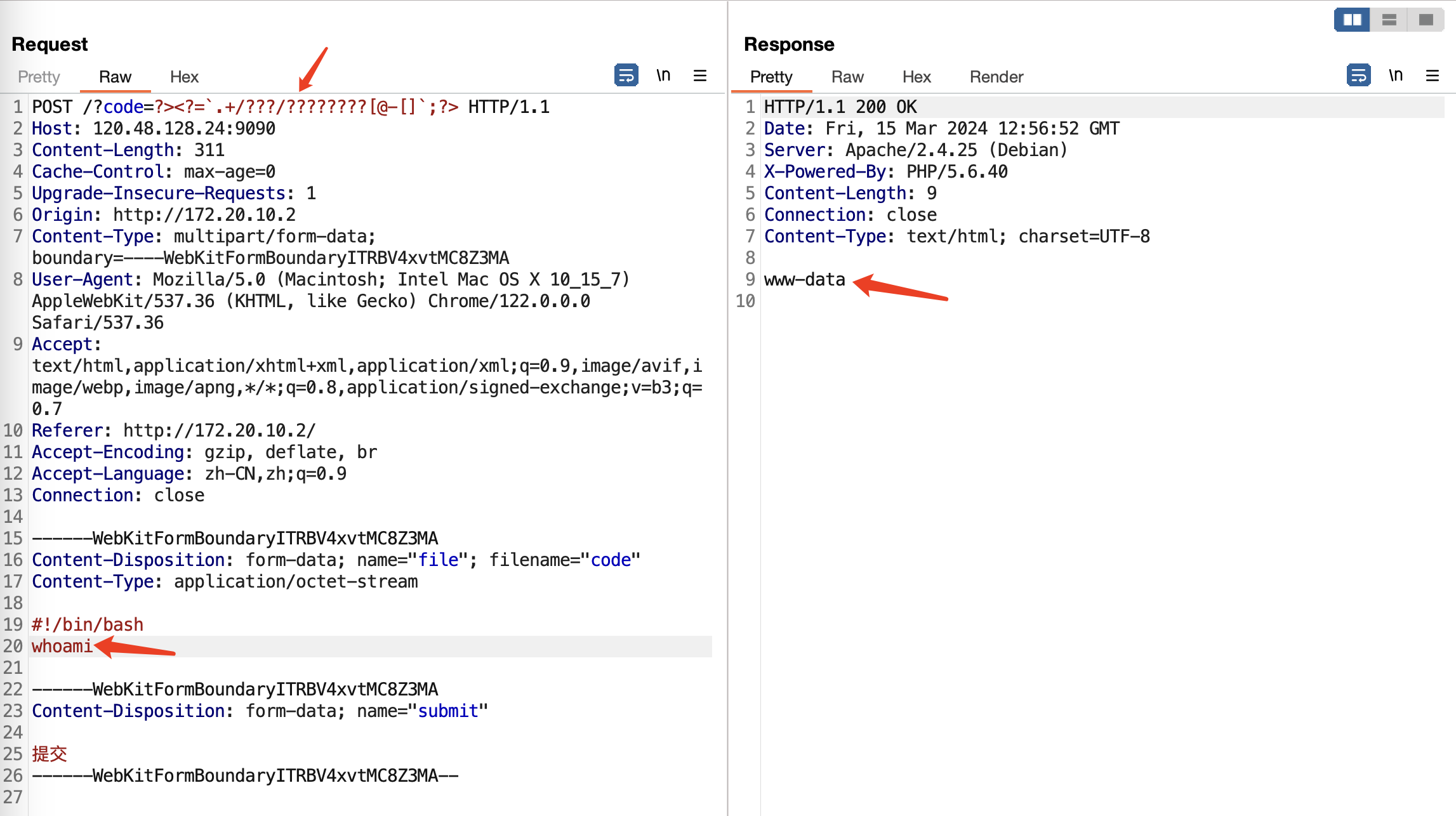Select side-by-side layout view
The width and height of the screenshot is (1456, 816).
pos(1352,20)
